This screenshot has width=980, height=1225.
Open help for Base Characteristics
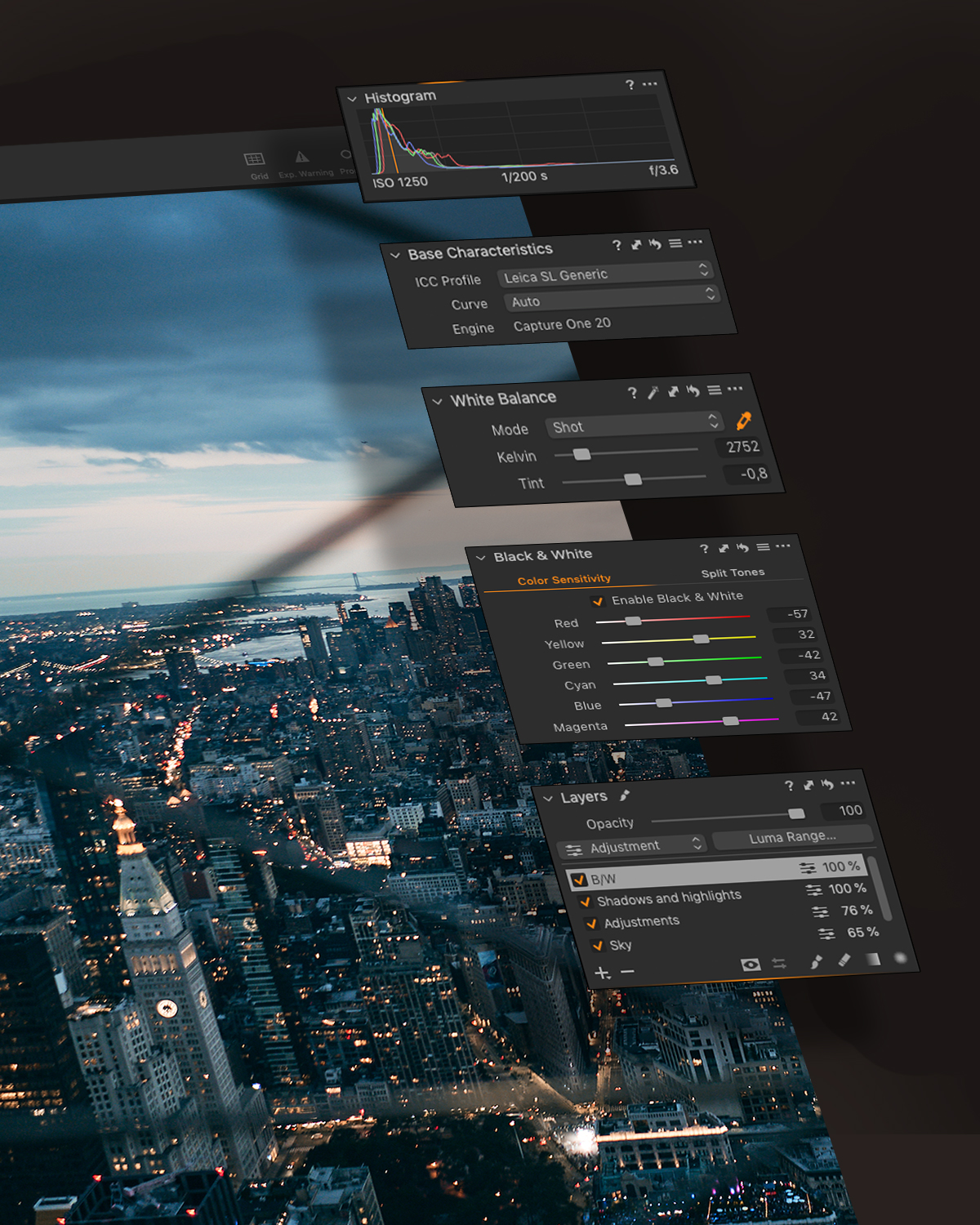tap(617, 245)
